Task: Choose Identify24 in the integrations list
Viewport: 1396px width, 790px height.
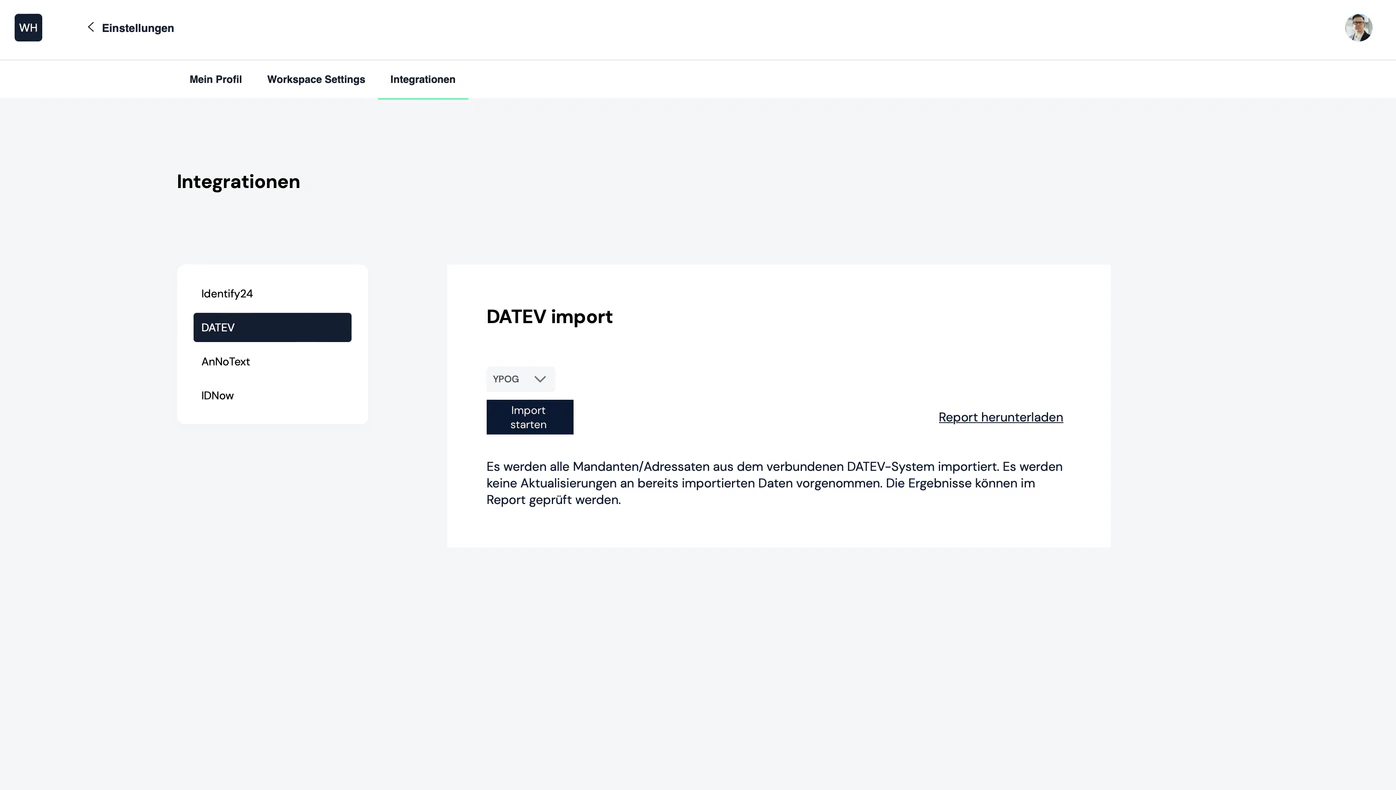Action: click(x=272, y=294)
